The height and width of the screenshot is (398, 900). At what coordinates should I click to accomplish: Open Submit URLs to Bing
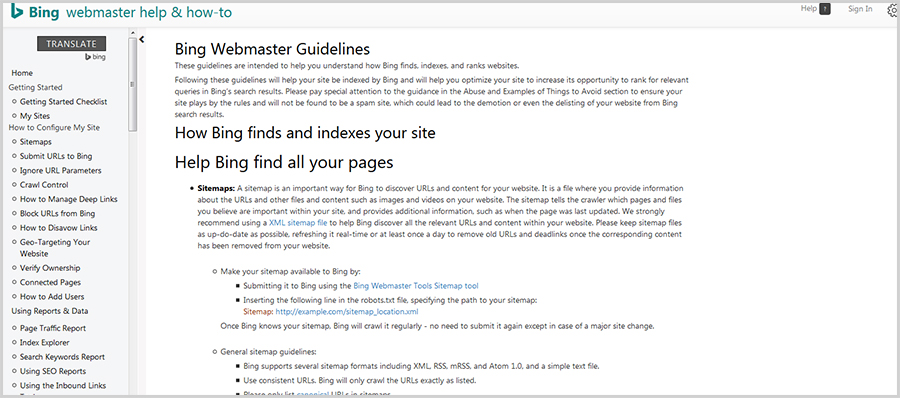click(56, 156)
